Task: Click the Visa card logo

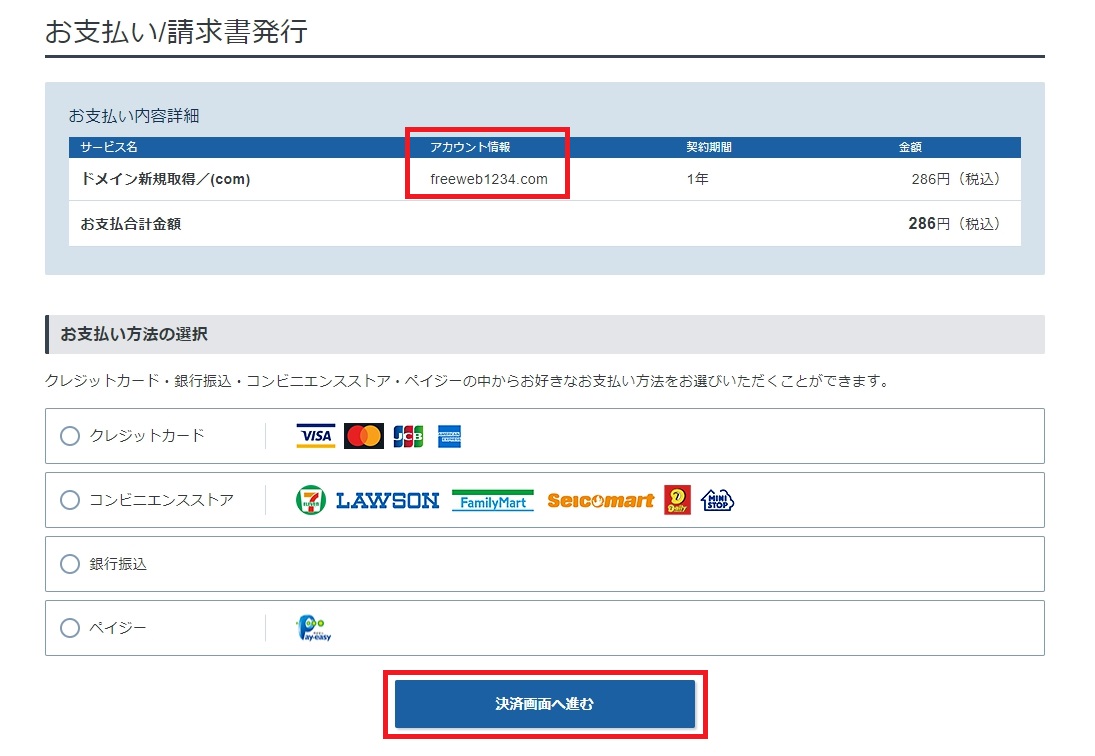Action: (x=315, y=436)
